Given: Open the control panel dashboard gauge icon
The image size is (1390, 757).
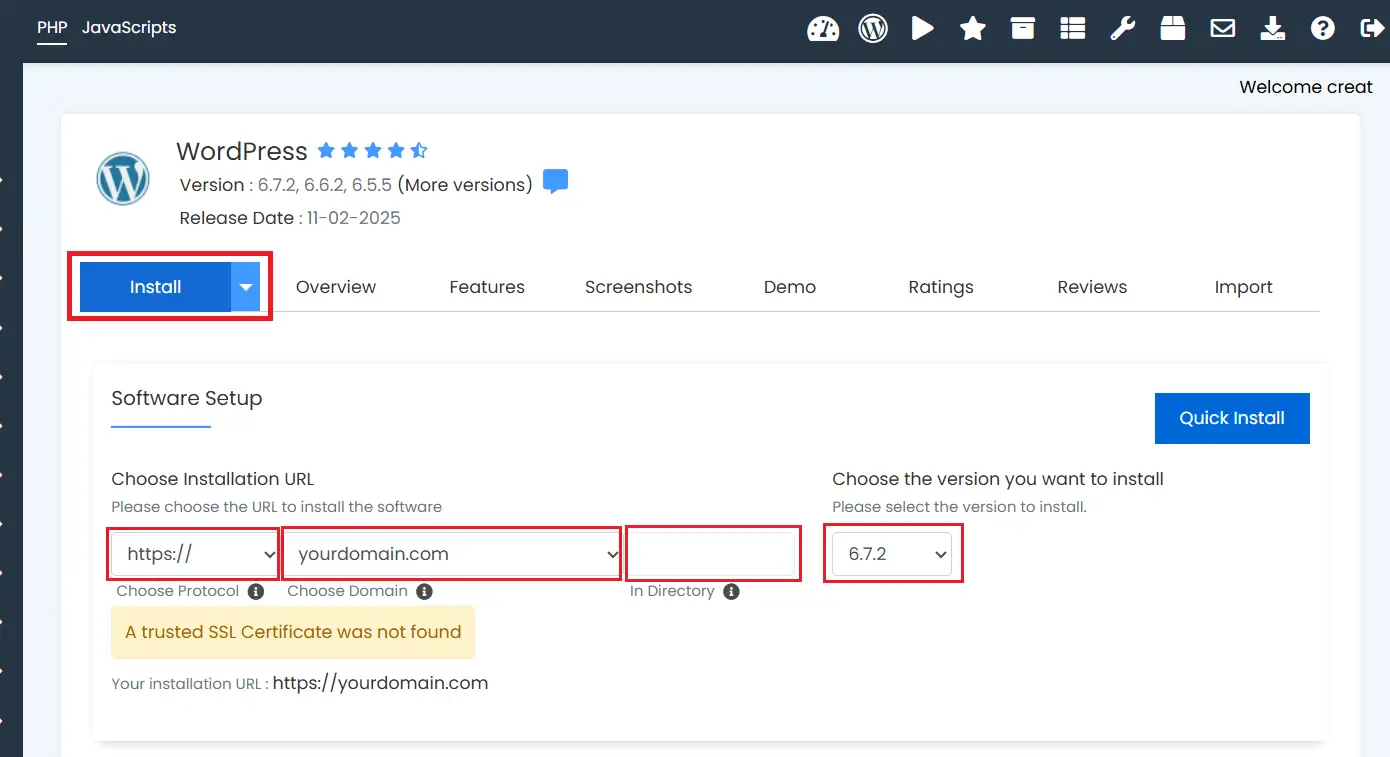Looking at the screenshot, I should (823, 29).
